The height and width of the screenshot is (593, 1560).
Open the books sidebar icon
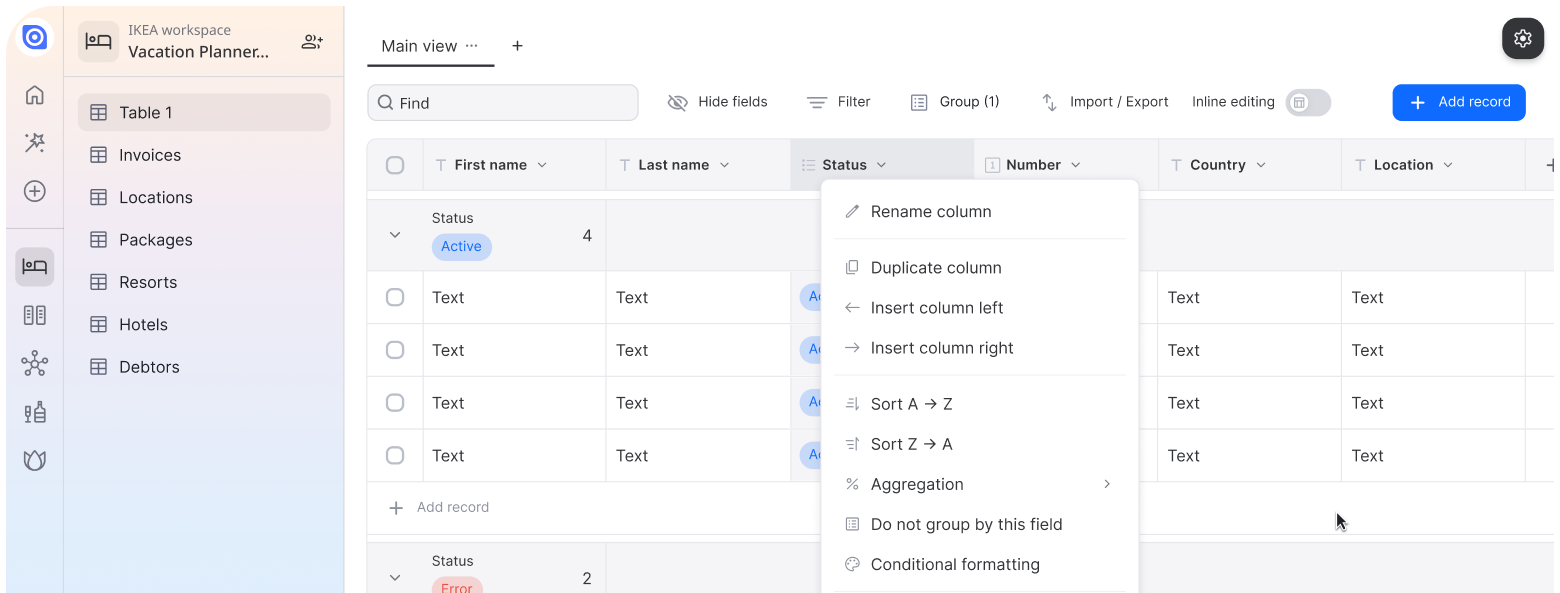tap(35, 315)
